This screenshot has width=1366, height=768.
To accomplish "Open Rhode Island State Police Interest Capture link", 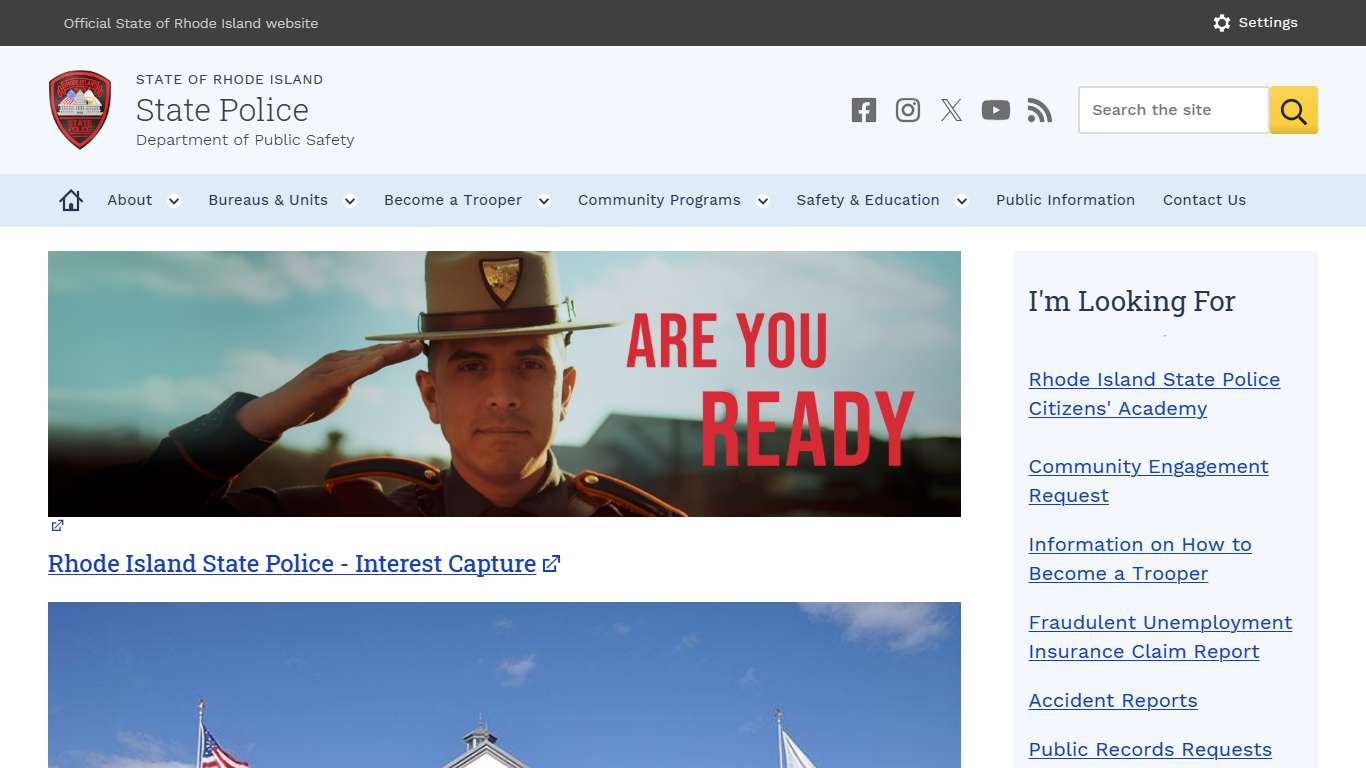I will coord(292,563).
